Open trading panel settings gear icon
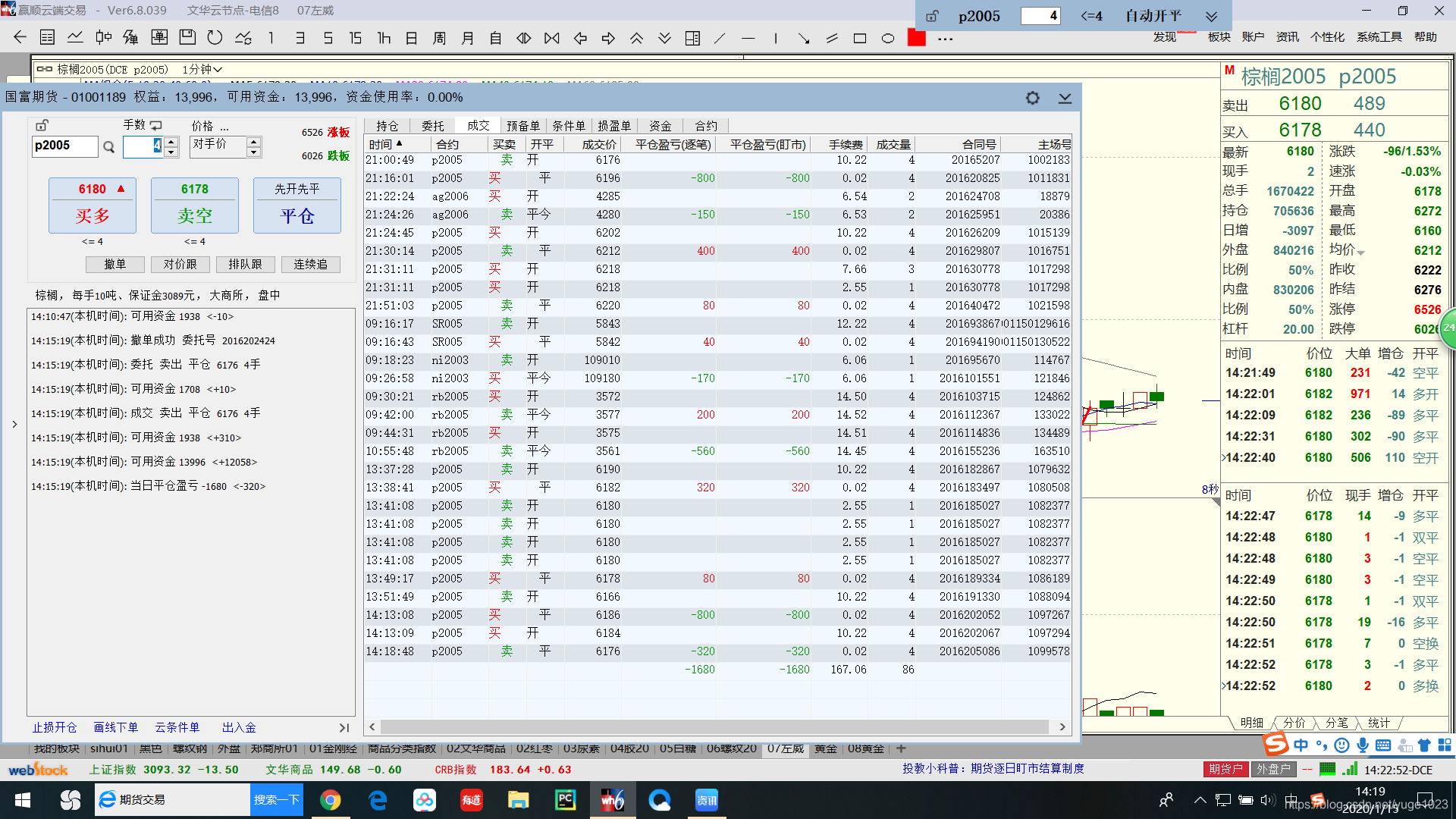The image size is (1456, 819). click(1033, 98)
